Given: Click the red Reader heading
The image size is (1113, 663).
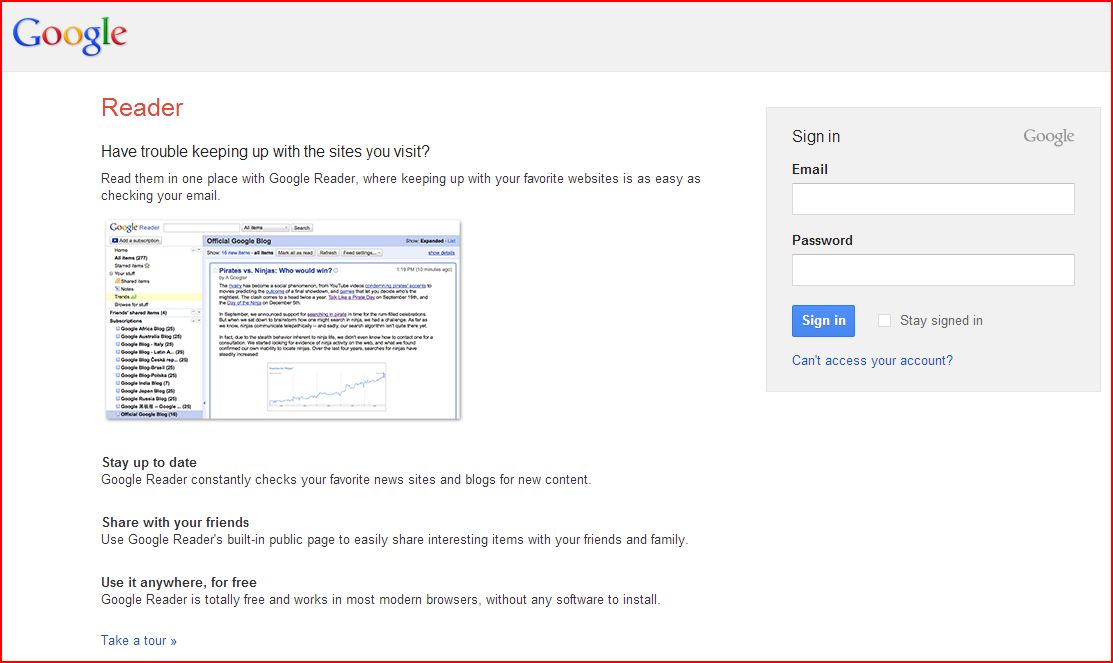Looking at the screenshot, I should point(142,107).
